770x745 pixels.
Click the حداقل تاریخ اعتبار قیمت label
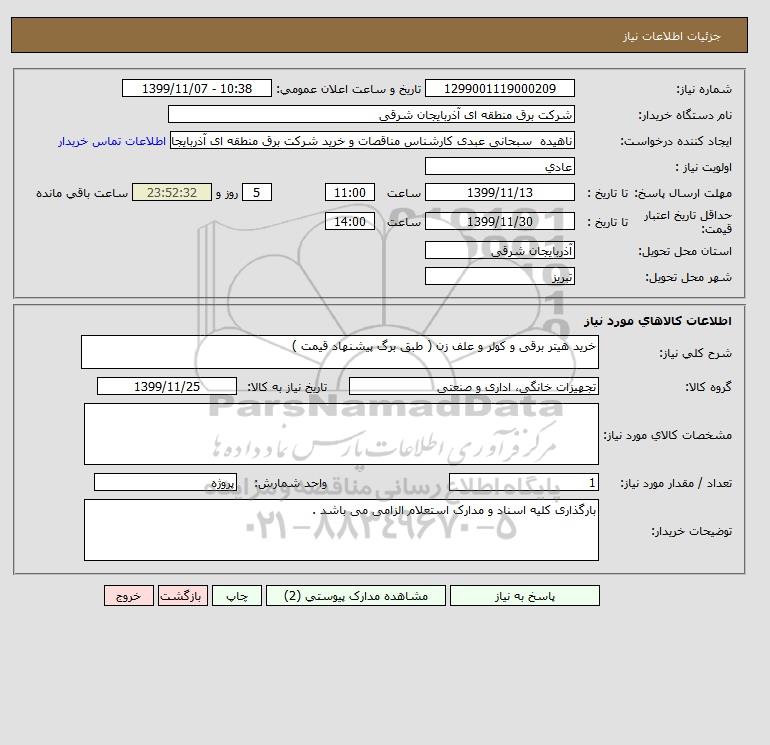688,222
